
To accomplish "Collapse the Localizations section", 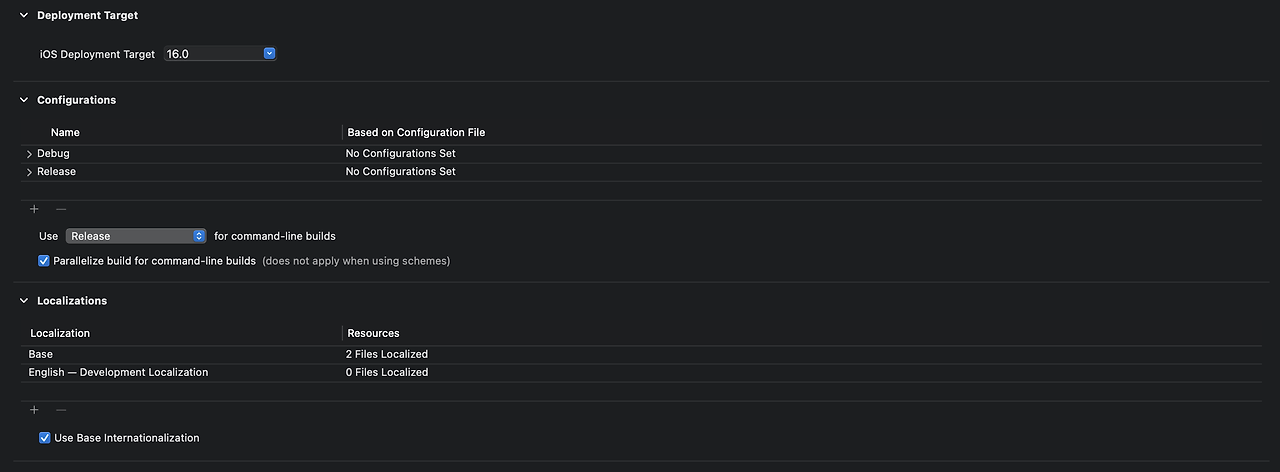I will pyautogui.click(x=24, y=300).
